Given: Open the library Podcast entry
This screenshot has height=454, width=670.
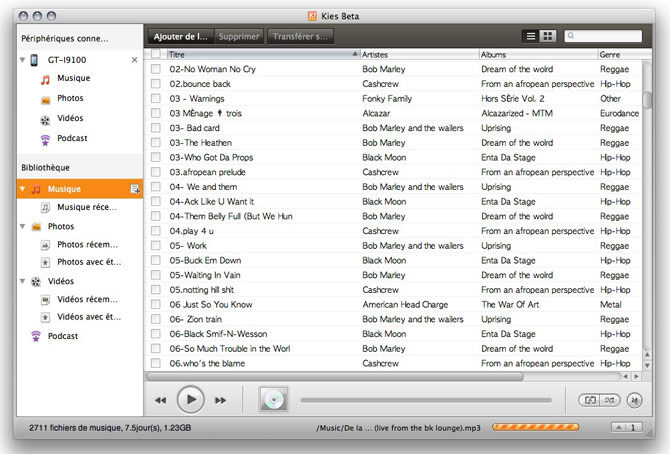Looking at the screenshot, I should click(x=63, y=336).
